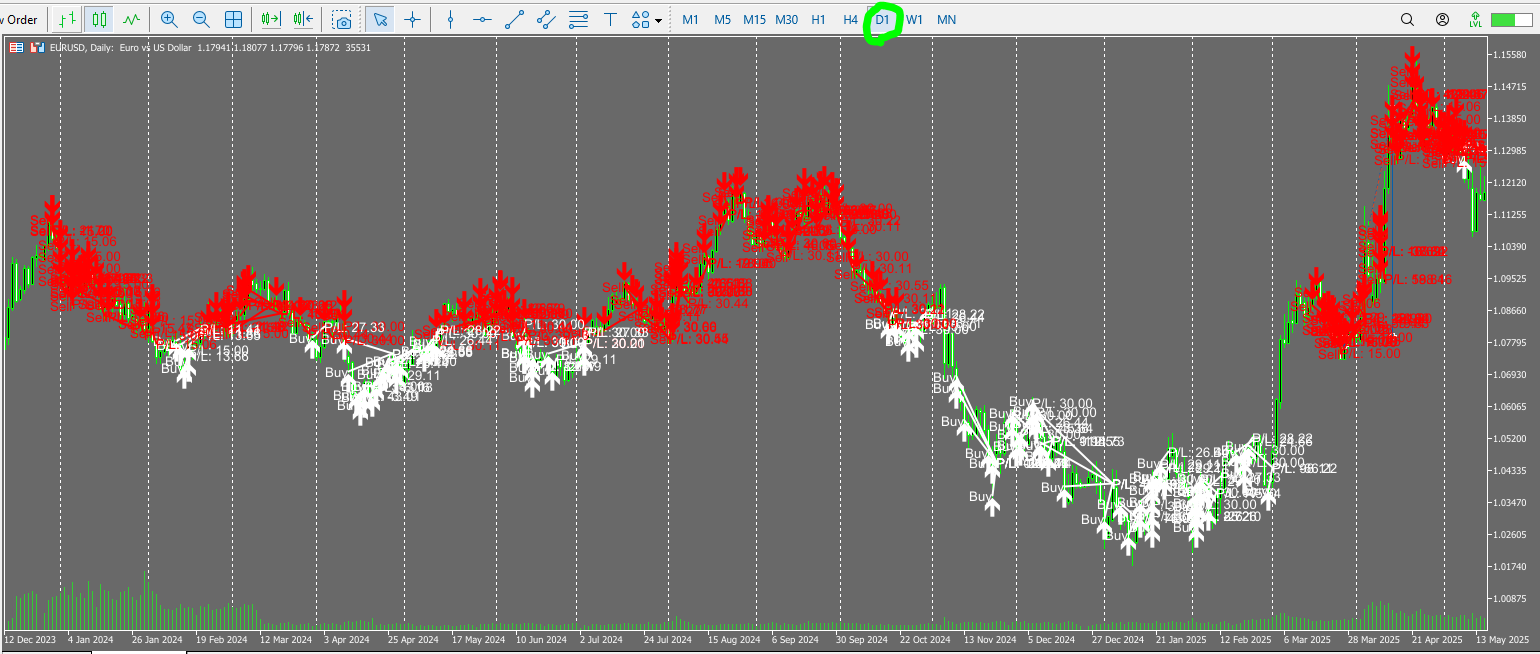1540x654 pixels.
Task: Switch chart to candlestick display mode
Action: pos(97,19)
